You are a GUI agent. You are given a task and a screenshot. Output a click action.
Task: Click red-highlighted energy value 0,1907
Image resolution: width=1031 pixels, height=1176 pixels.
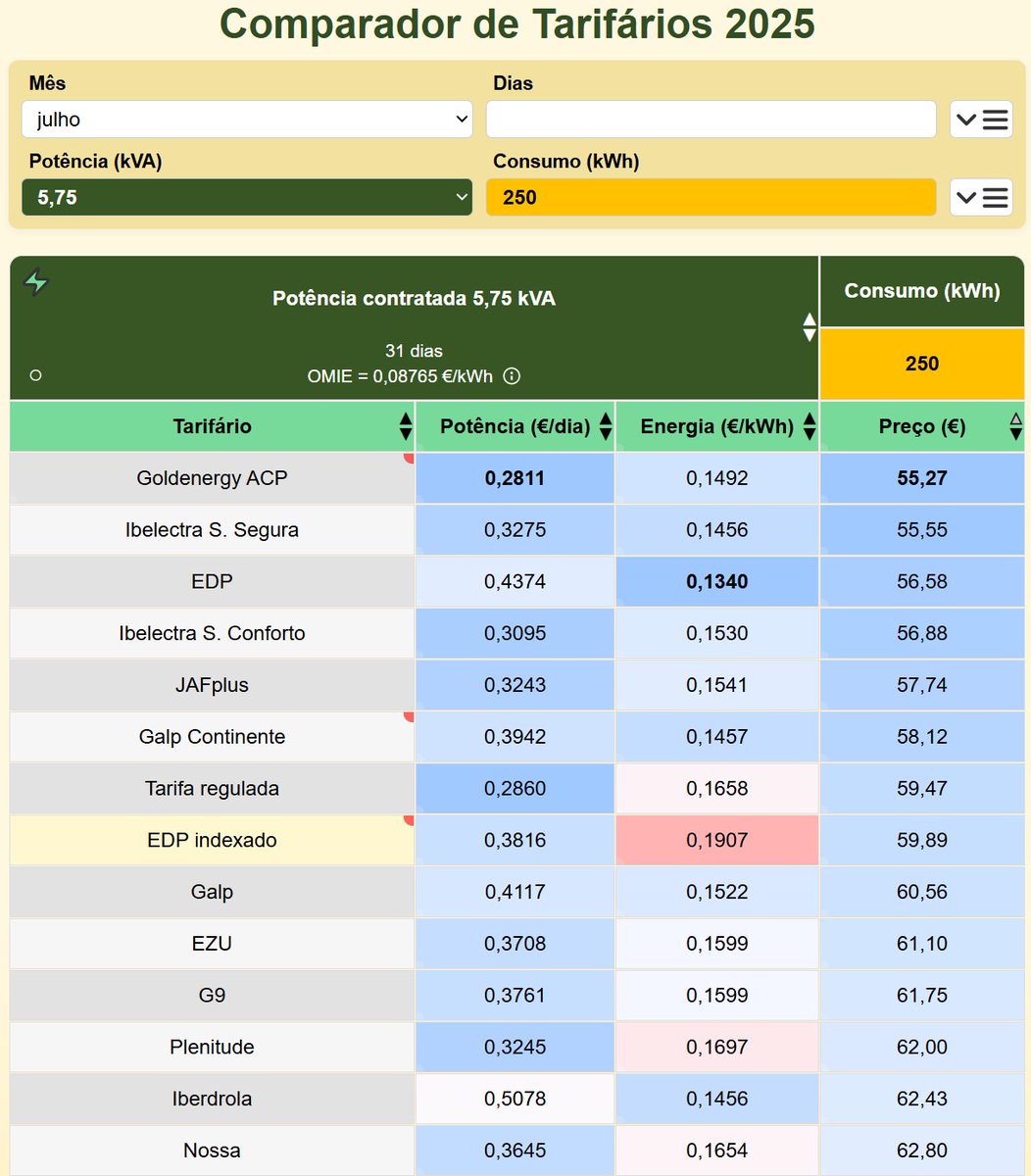717,840
